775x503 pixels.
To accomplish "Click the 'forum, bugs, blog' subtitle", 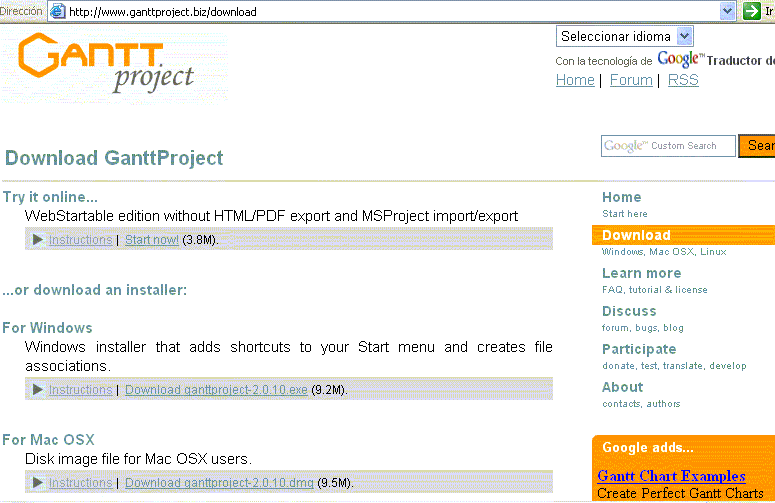I will coord(643,328).
